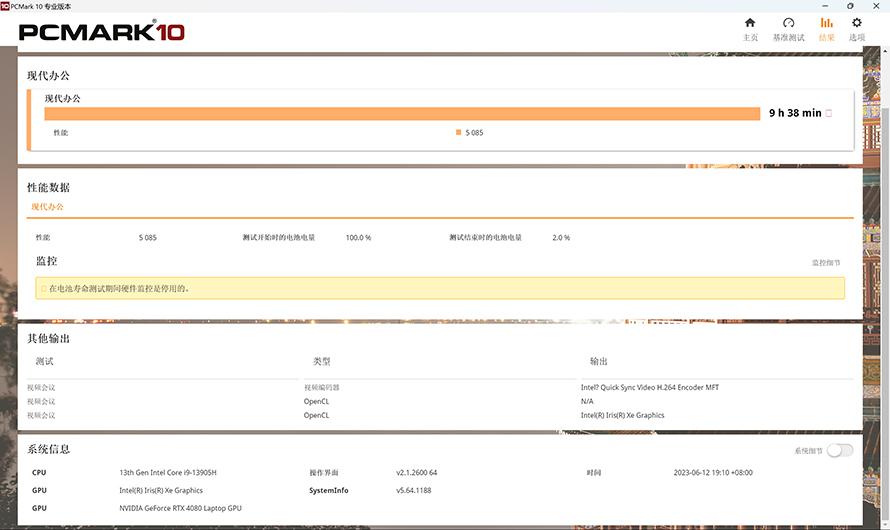Image resolution: width=890 pixels, height=530 pixels.
Task: Click the v5.64.1188 SystemInfo version
Action: 414,490
